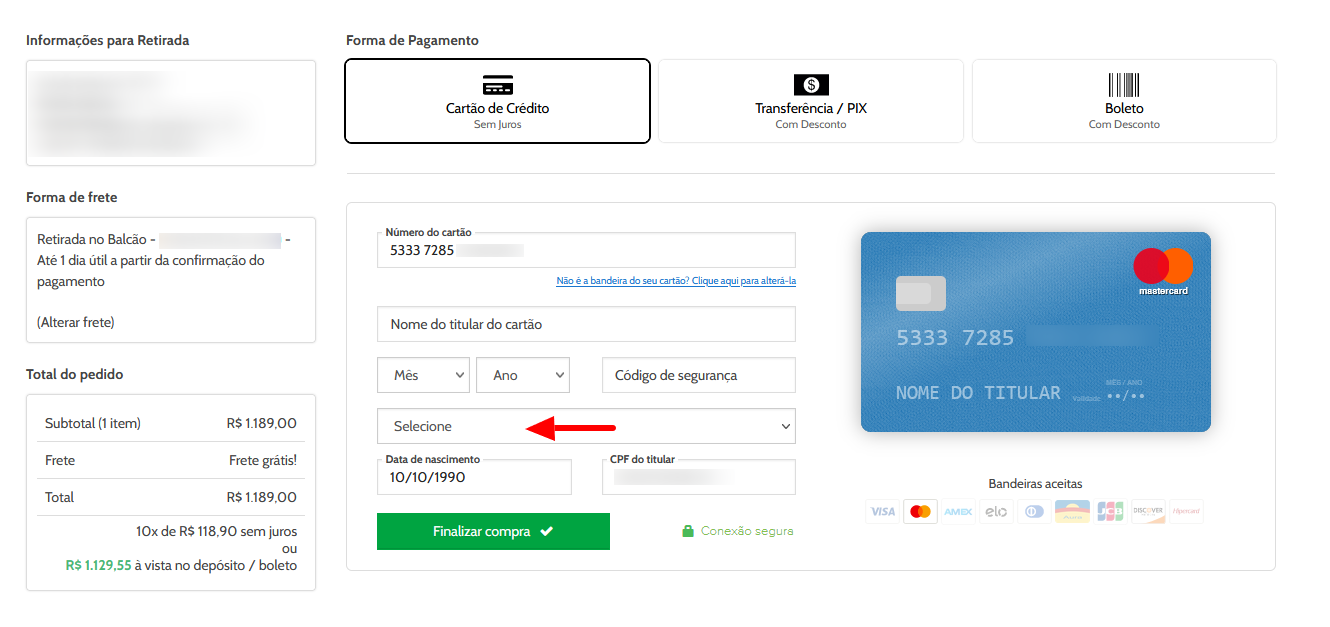Click the Finalizar compra button
This screenshot has width=1330, height=627.
[493, 531]
